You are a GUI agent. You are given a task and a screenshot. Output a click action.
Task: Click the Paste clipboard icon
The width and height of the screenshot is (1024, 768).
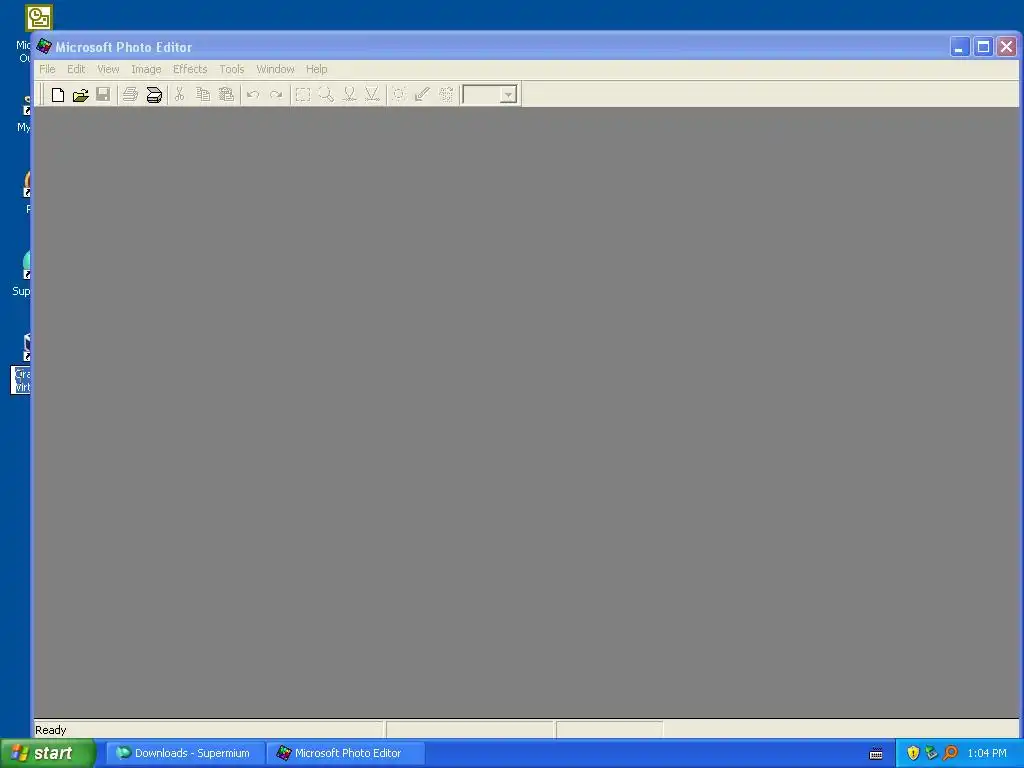click(226, 95)
